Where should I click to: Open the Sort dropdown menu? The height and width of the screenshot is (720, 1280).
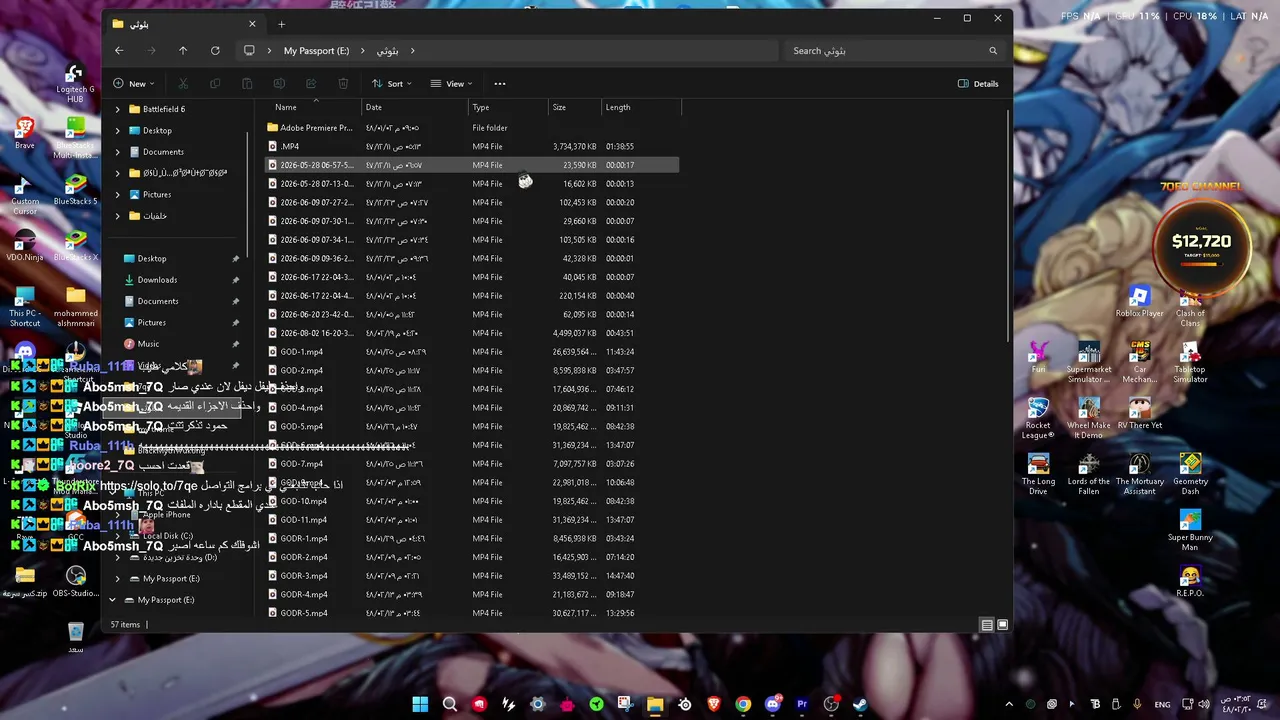(x=391, y=84)
